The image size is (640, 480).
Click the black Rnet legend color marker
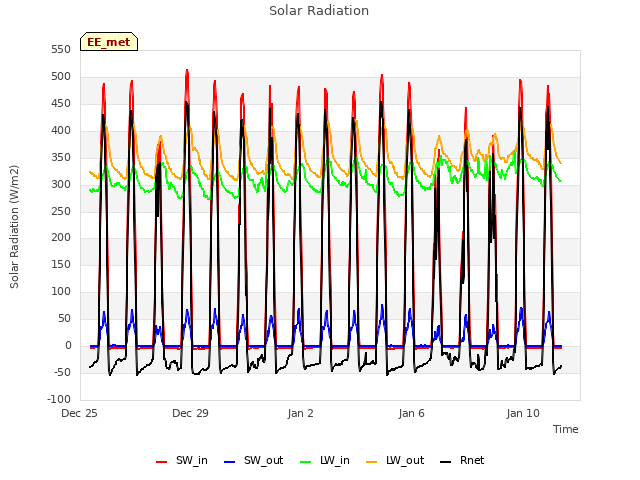(x=446, y=462)
